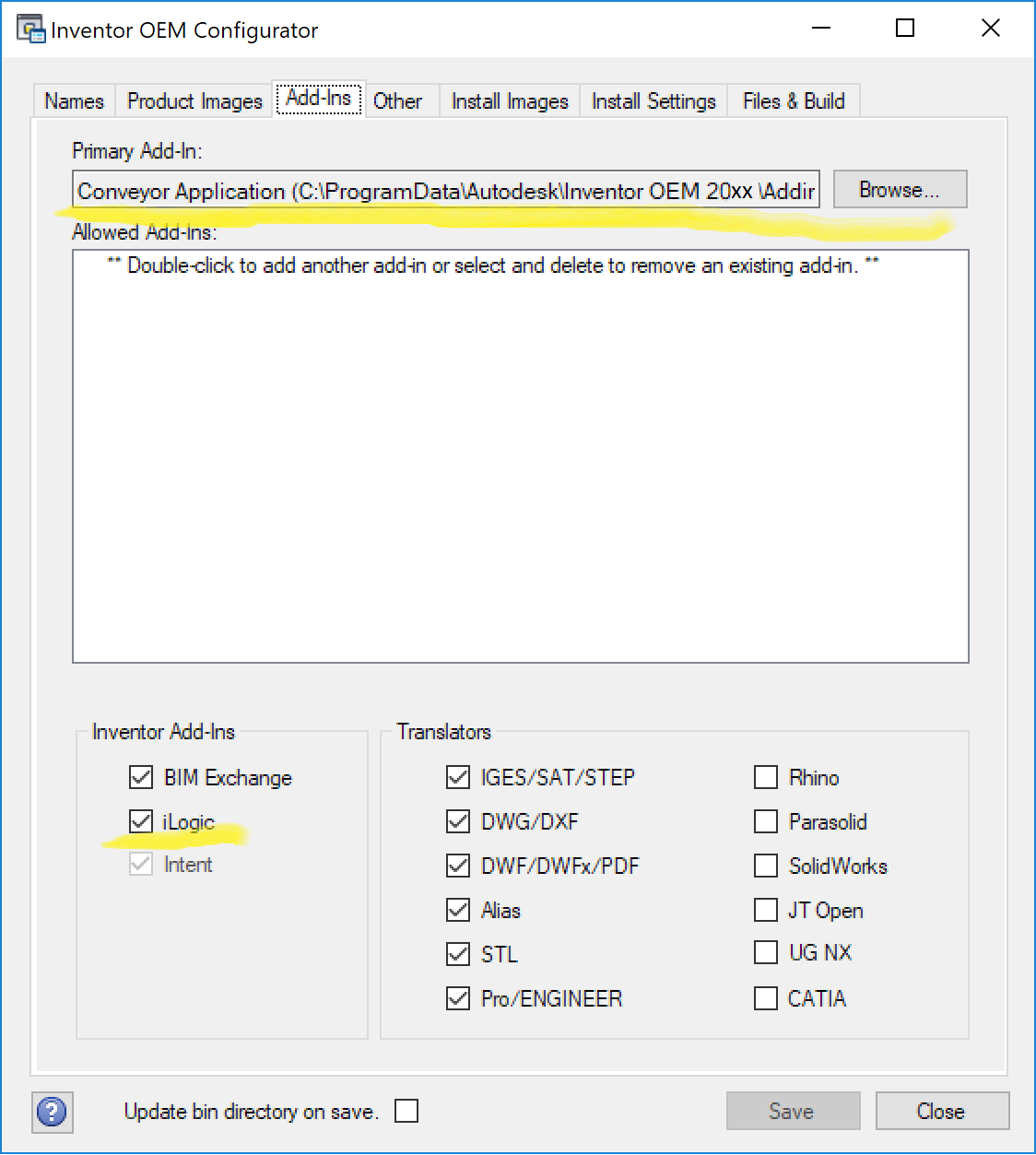Click the 'Inventor Add-Ins' group label
This screenshot has height=1155, width=1036.
pyautogui.click(x=163, y=732)
